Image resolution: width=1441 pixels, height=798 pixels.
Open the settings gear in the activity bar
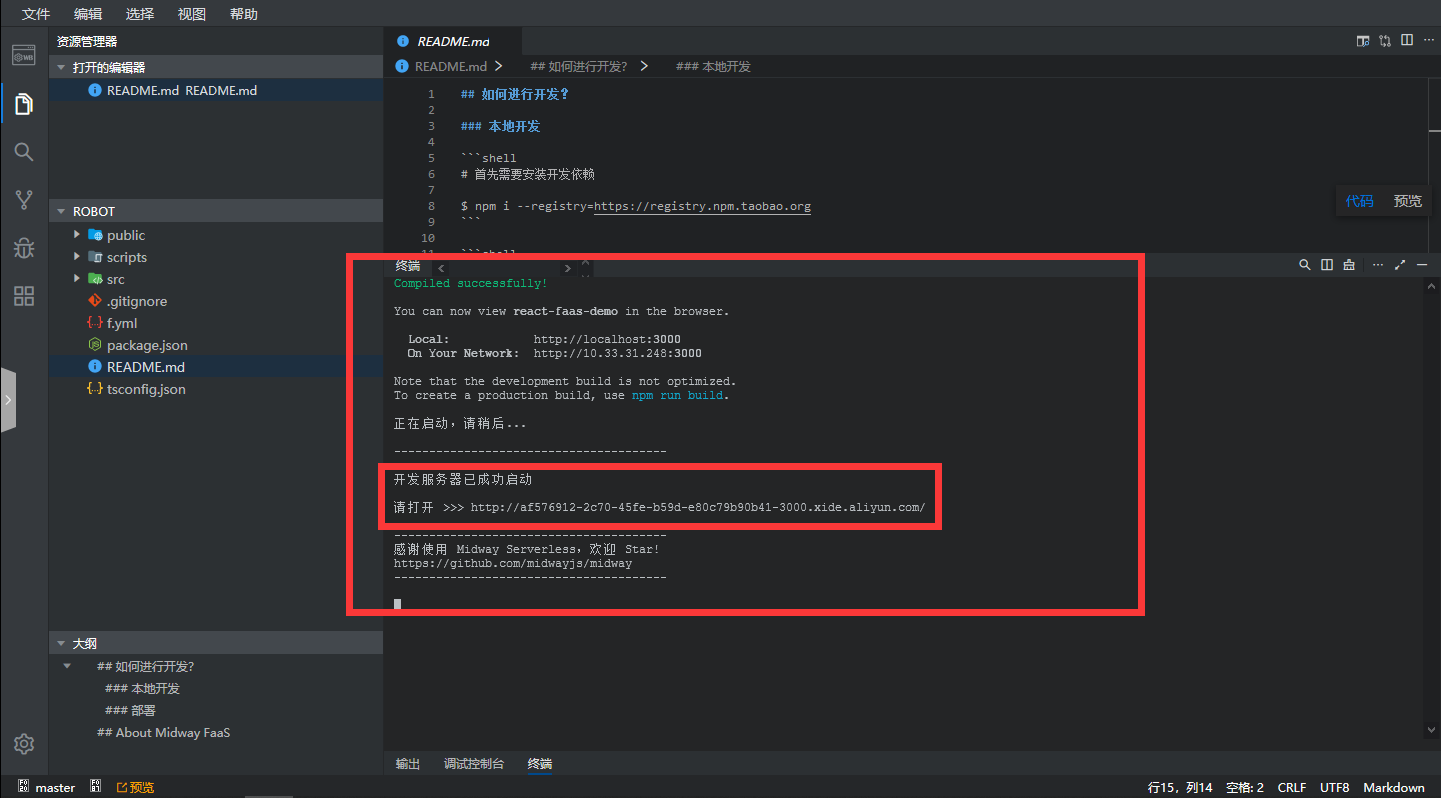(24, 744)
